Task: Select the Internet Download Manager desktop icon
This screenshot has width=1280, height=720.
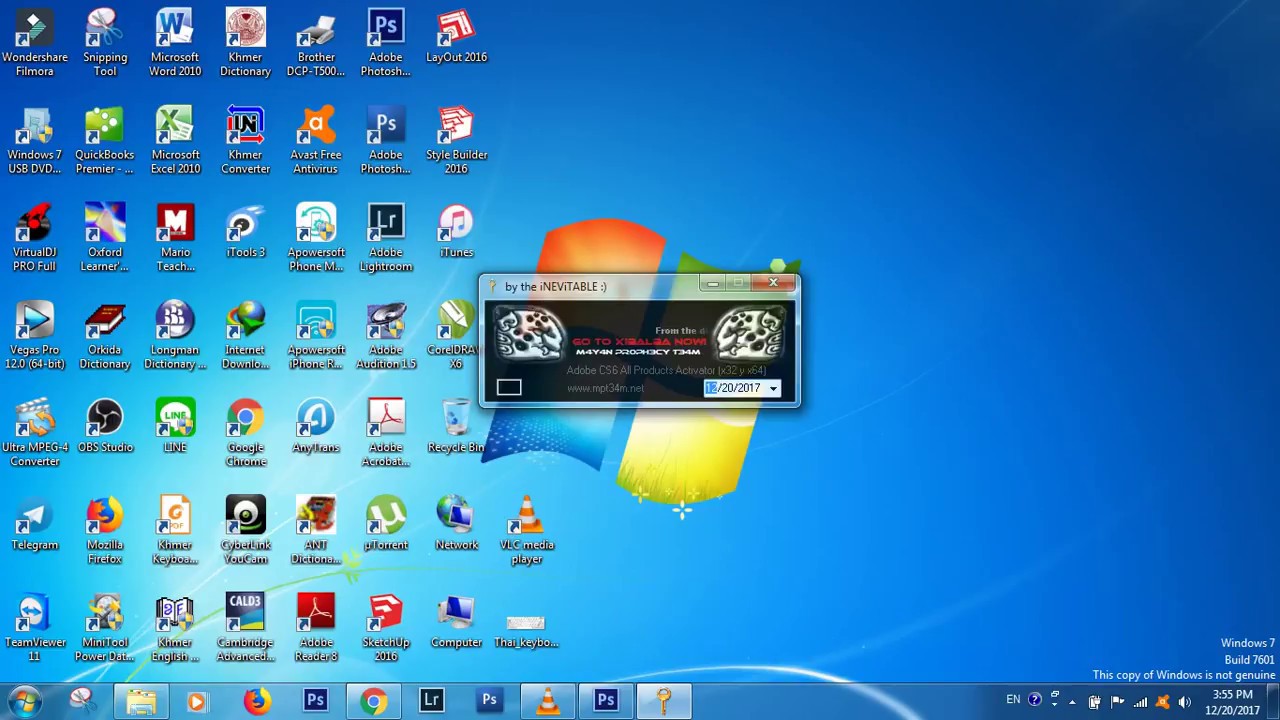Action: (x=245, y=336)
